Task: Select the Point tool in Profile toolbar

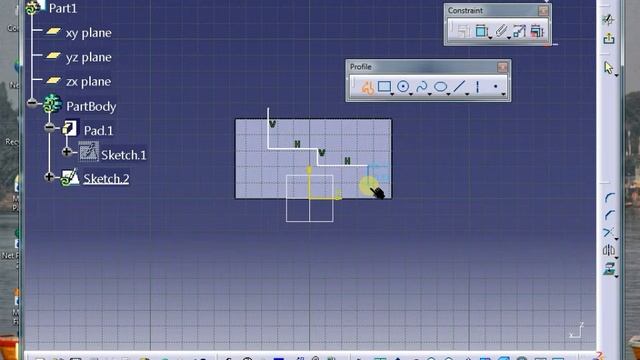Action: click(x=496, y=87)
